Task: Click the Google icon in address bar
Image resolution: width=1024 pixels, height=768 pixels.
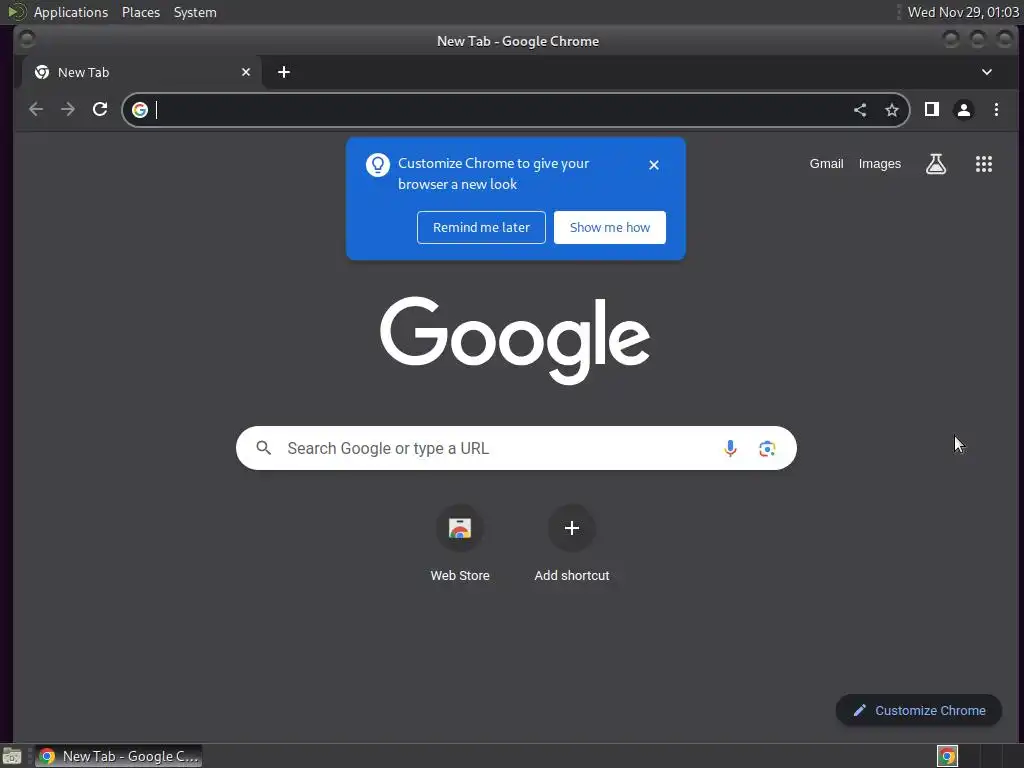Action: (x=140, y=110)
